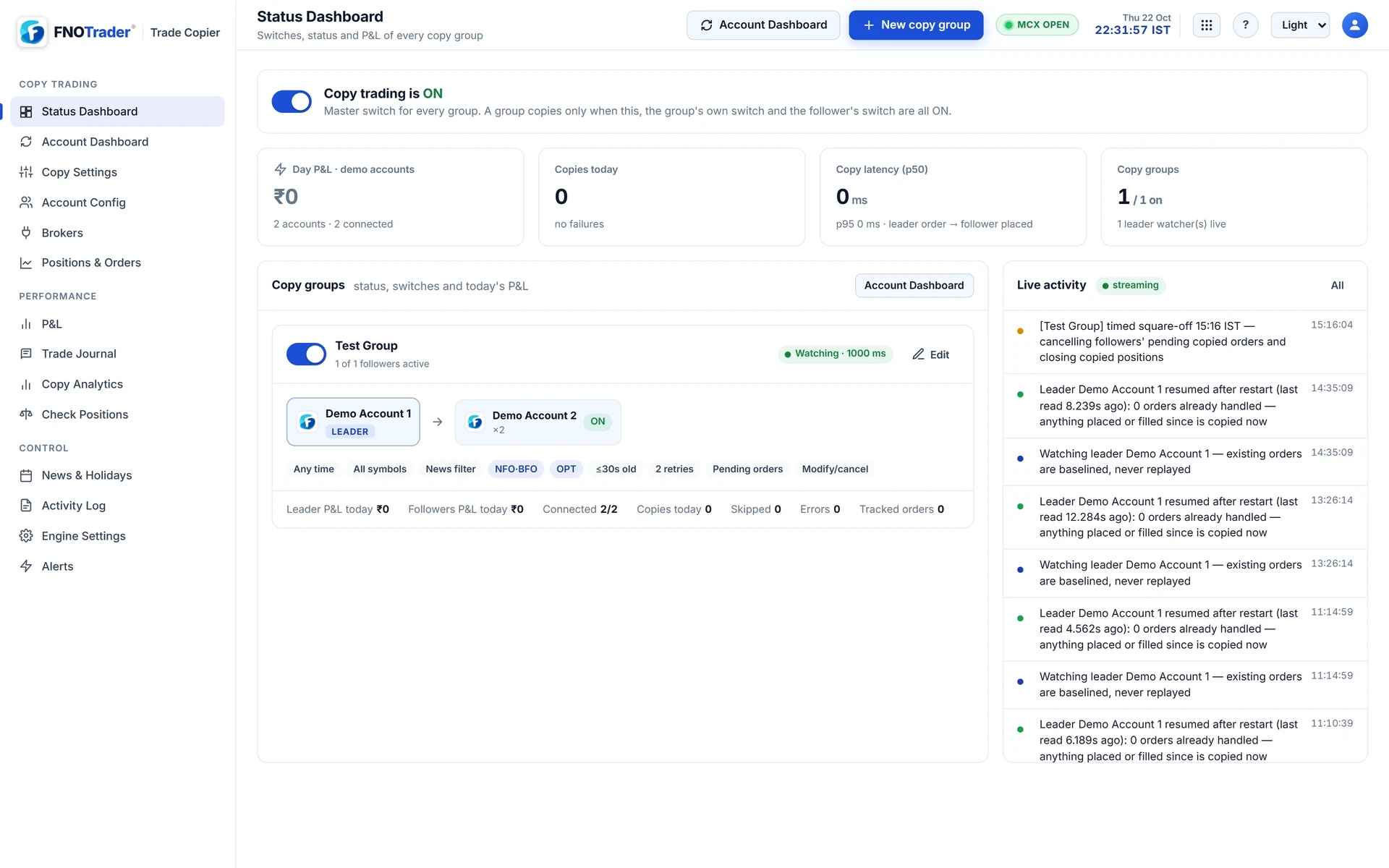Click the Pending orders chip
1389x868 pixels.
point(747,469)
